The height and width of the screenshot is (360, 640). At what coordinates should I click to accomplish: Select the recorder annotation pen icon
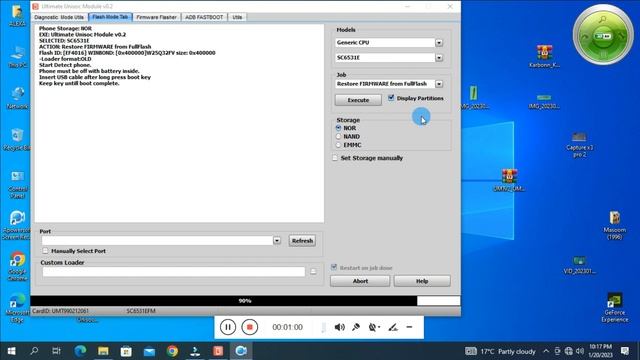(393, 327)
